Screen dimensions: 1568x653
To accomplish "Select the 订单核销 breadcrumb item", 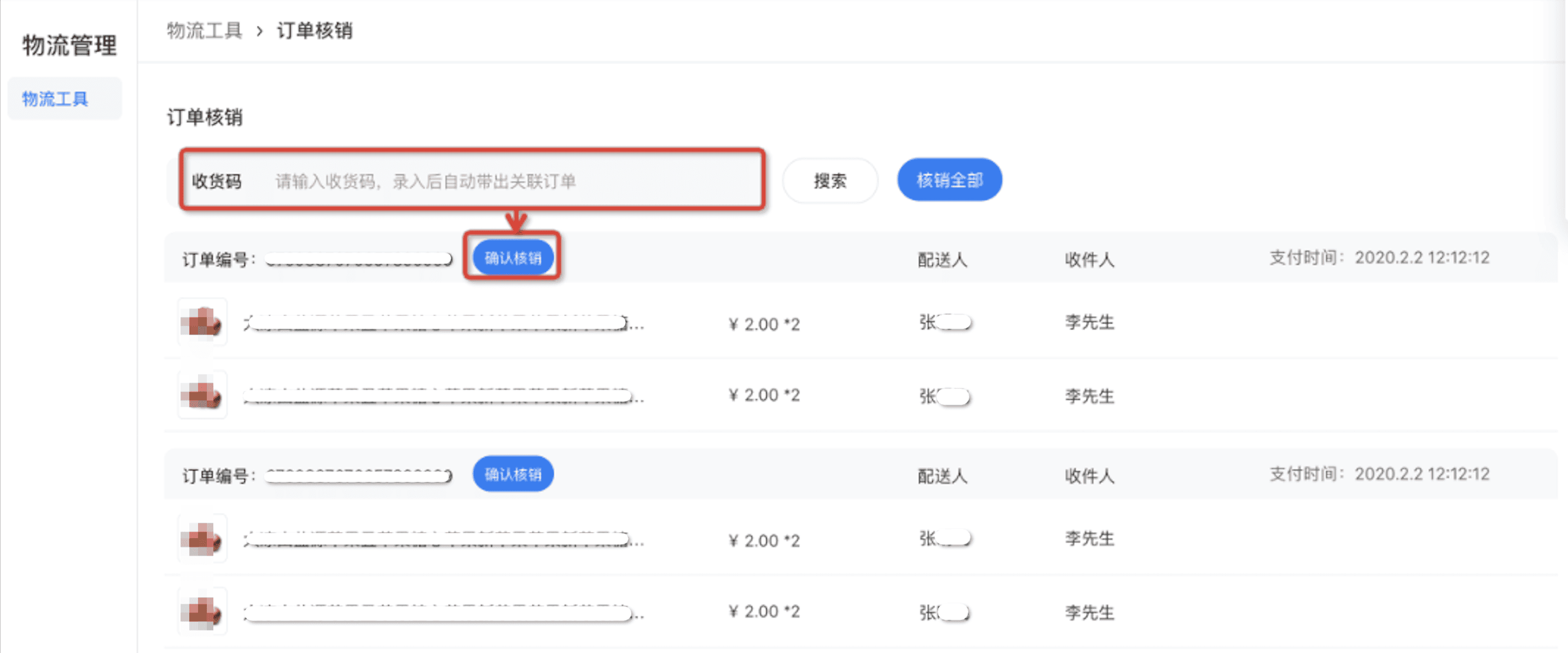I will (x=315, y=30).
